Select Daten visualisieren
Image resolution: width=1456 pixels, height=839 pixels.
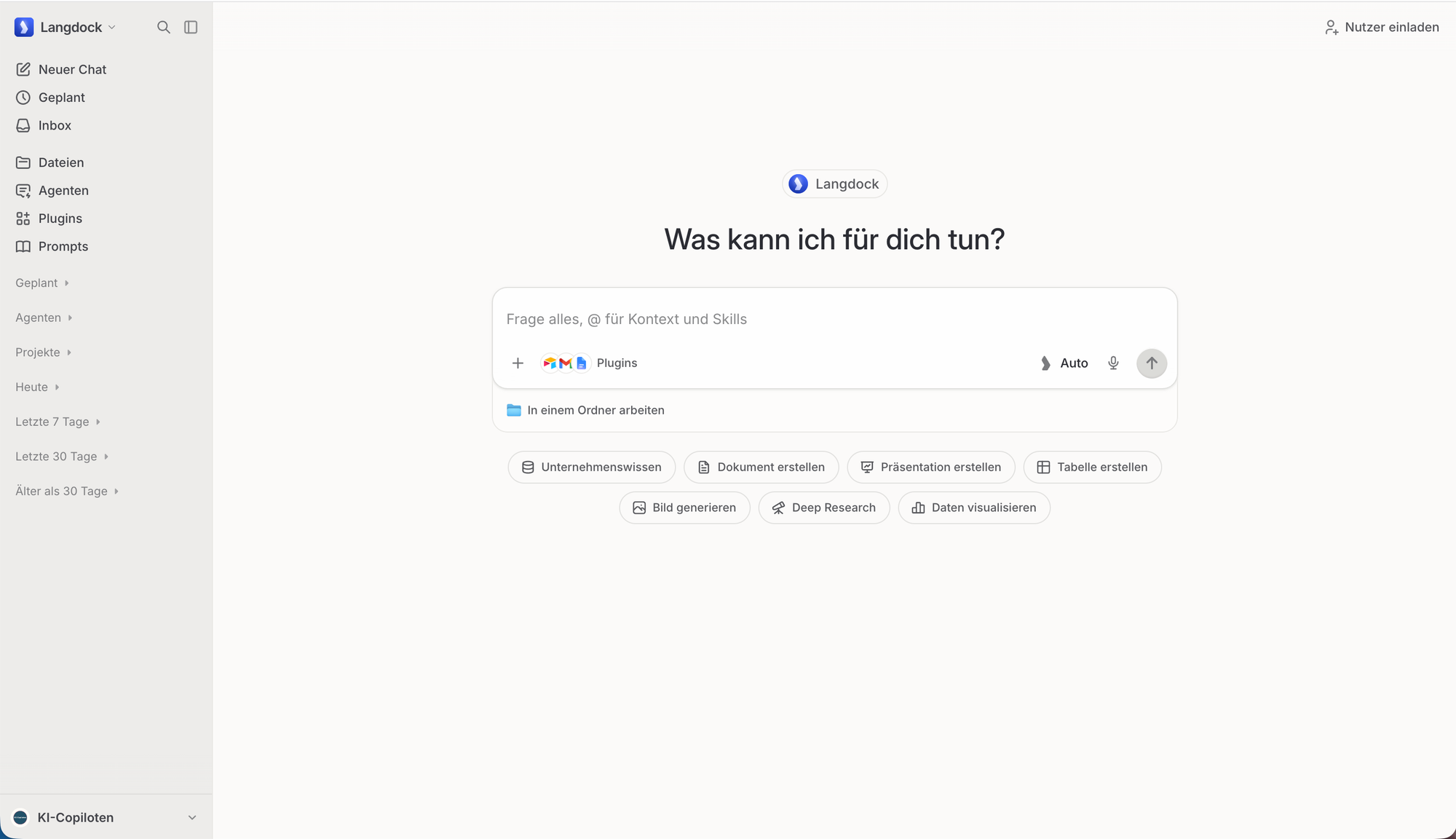(974, 508)
